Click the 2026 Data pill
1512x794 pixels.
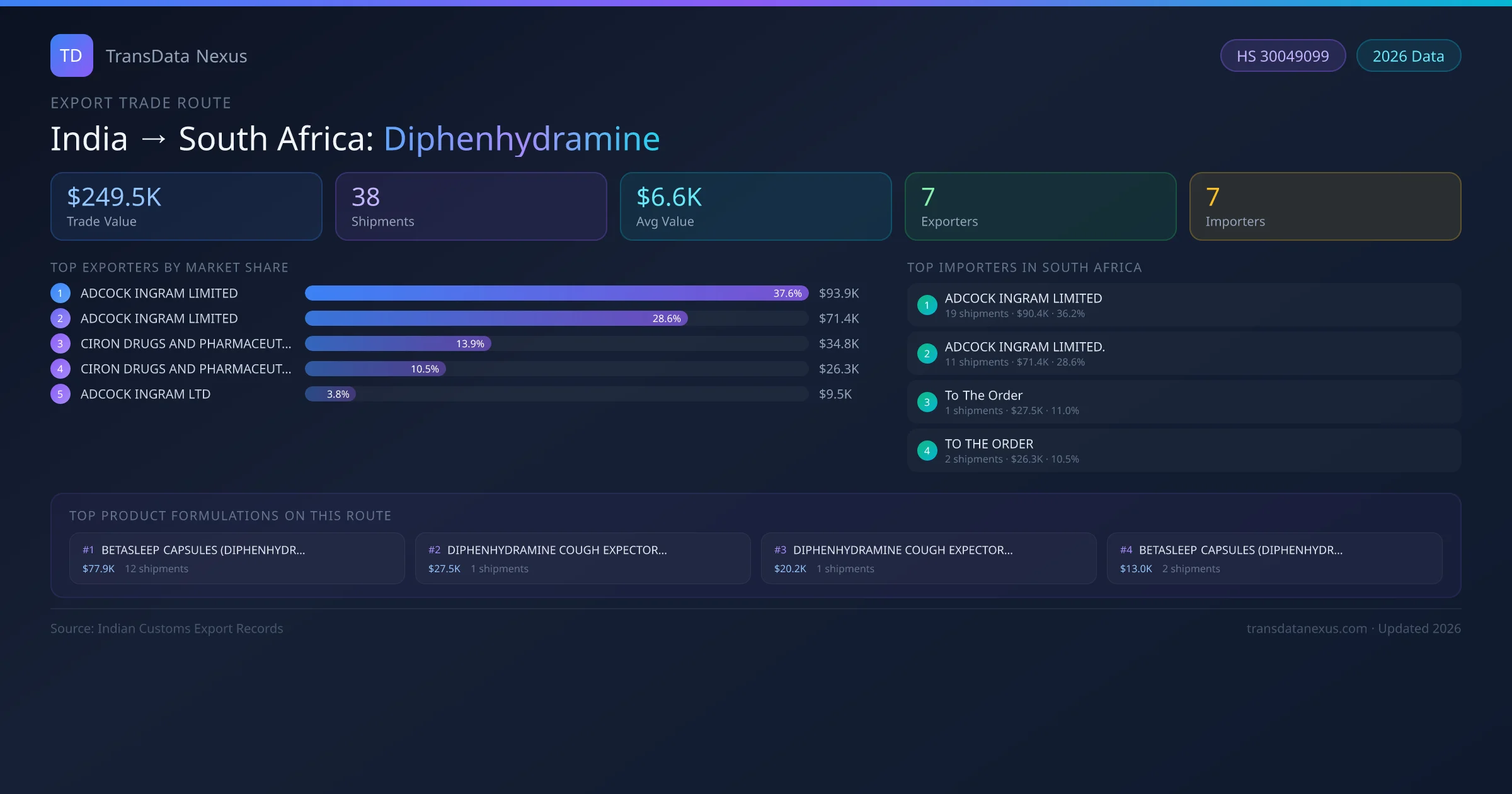1408,56
